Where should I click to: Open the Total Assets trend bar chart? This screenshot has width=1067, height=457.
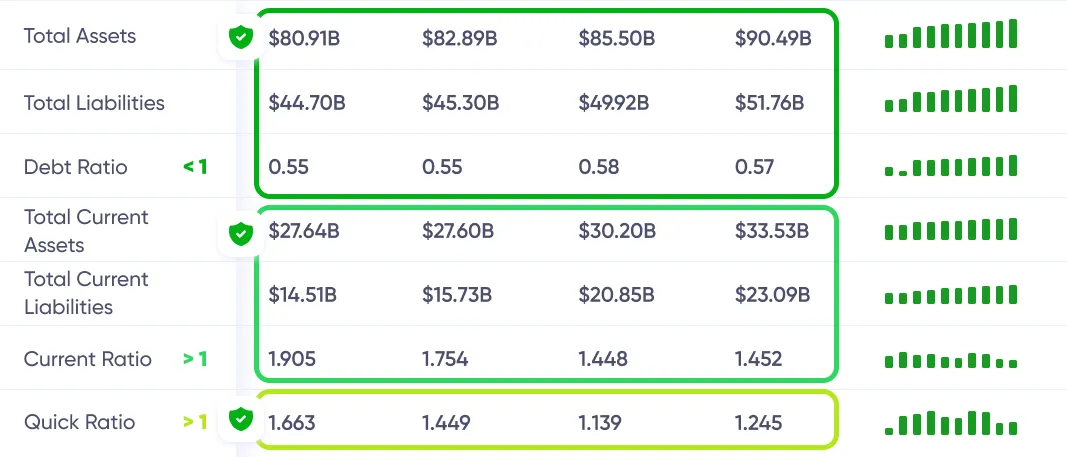[950, 35]
